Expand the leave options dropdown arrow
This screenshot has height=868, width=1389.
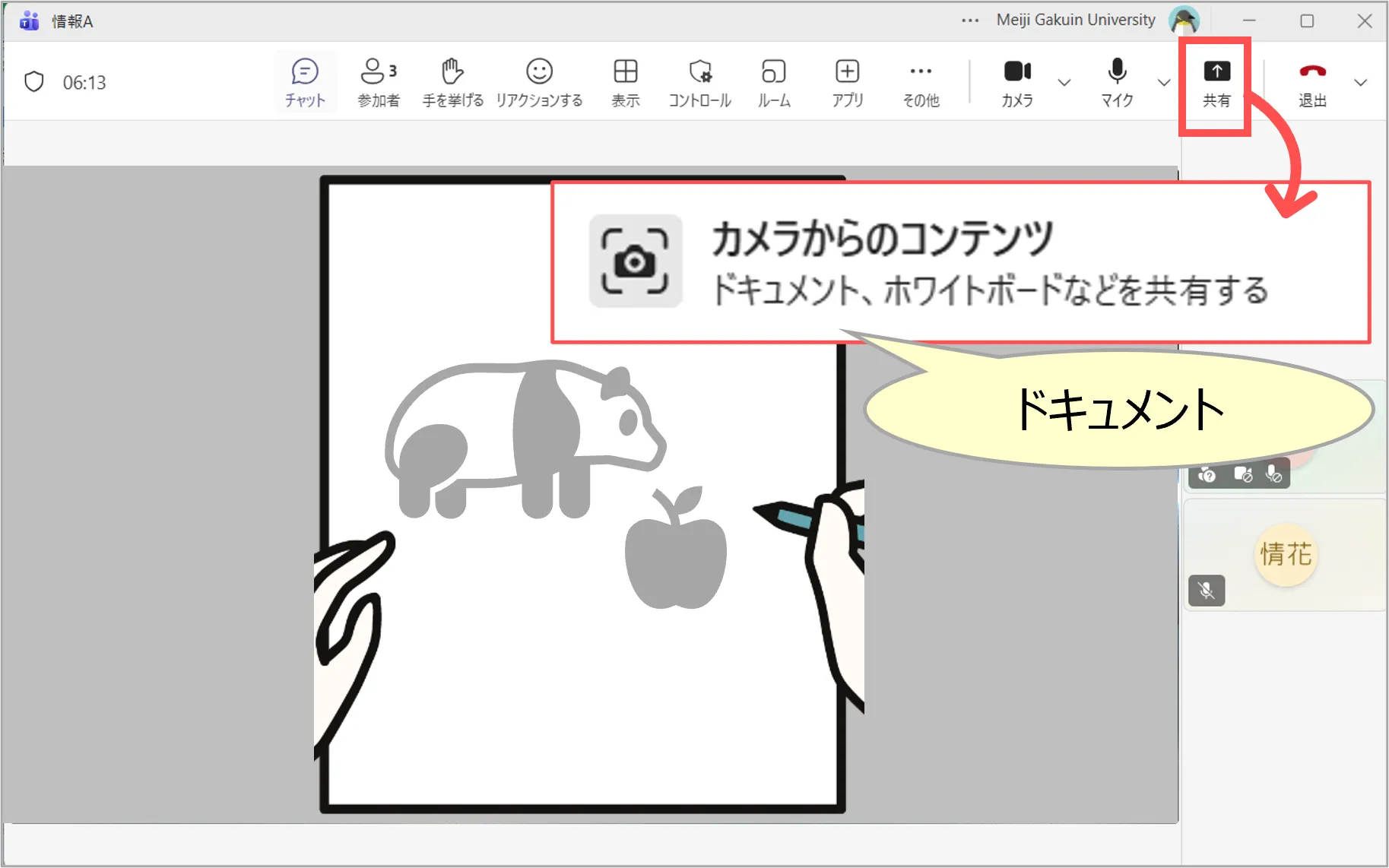(x=1361, y=82)
